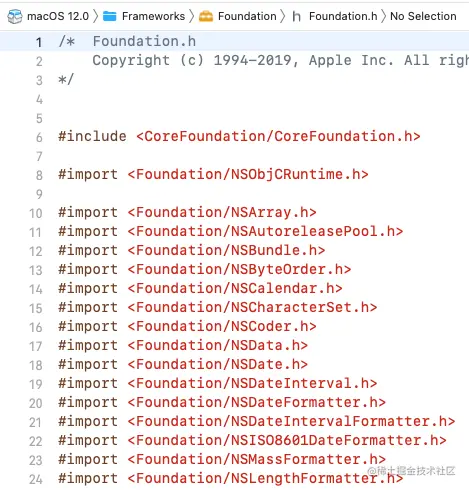Click the #import directive on line 16

click(x=88, y=326)
